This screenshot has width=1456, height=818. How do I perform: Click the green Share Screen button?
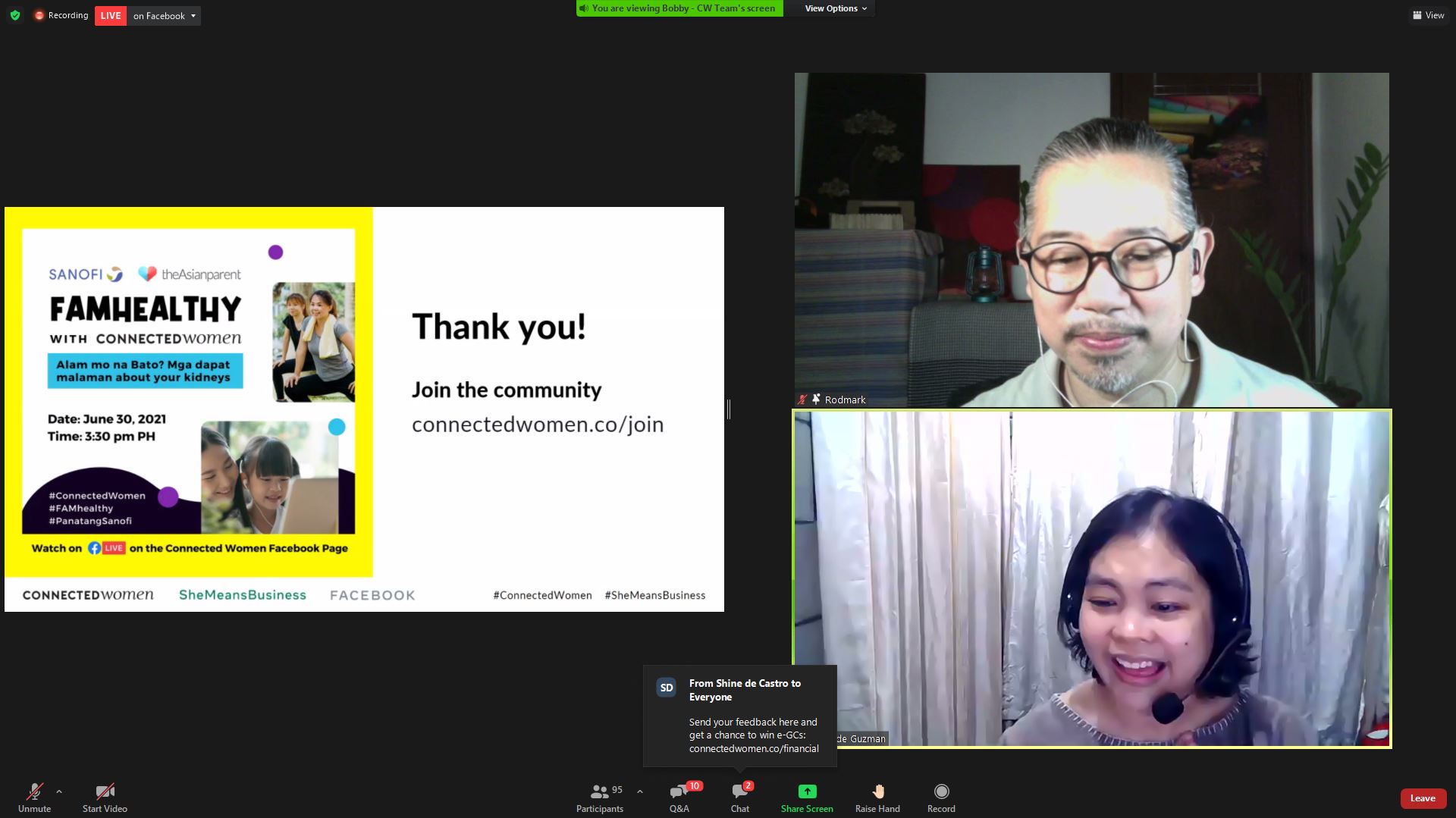pyautogui.click(x=807, y=798)
